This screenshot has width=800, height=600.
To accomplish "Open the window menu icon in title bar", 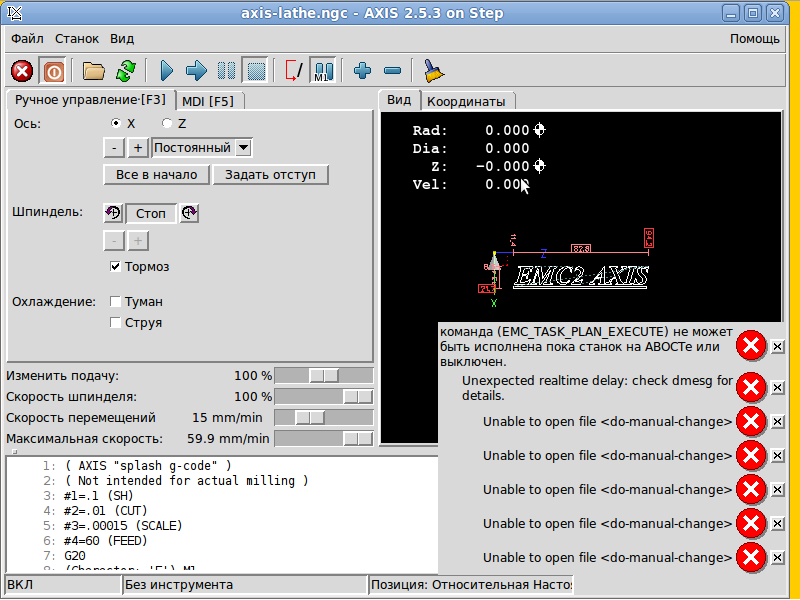I will (15, 13).
